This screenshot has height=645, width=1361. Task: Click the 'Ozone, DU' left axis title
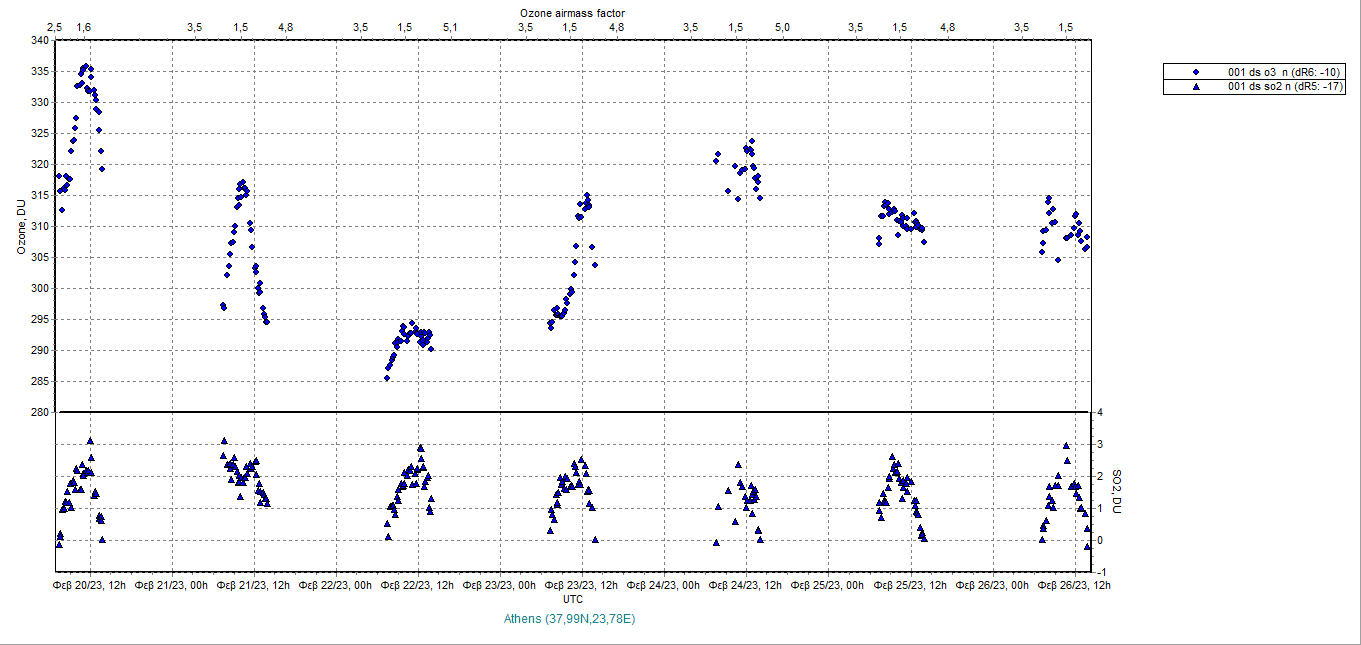click(21, 226)
